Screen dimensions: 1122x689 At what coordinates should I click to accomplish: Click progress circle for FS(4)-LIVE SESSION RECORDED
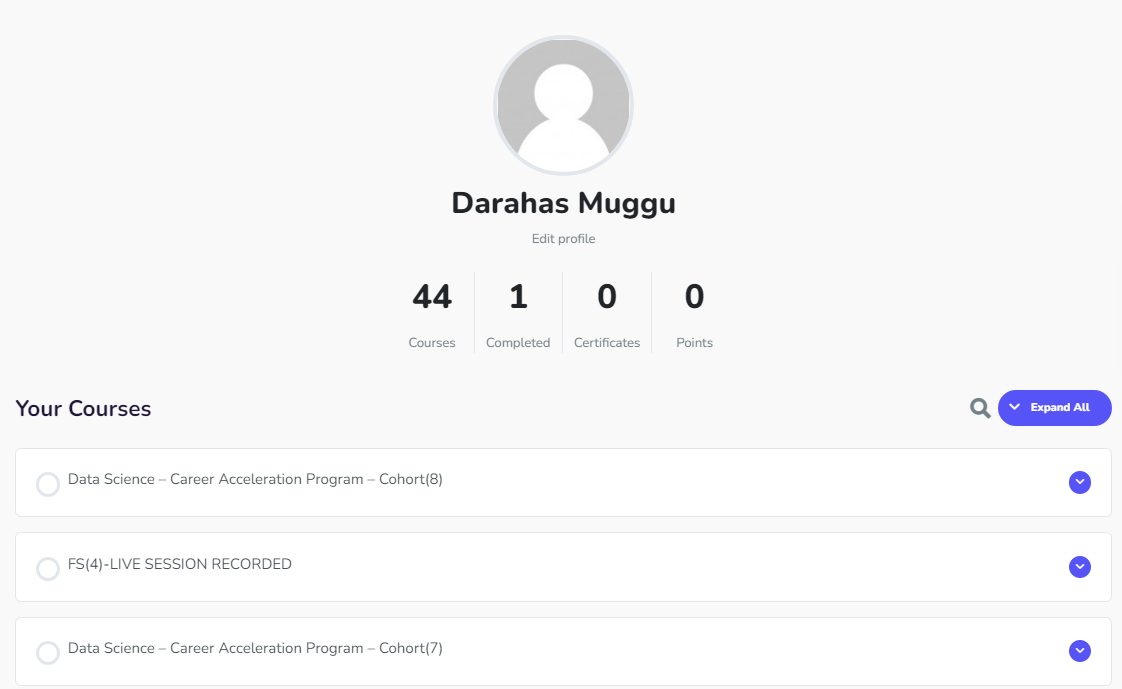pyautogui.click(x=48, y=569)
